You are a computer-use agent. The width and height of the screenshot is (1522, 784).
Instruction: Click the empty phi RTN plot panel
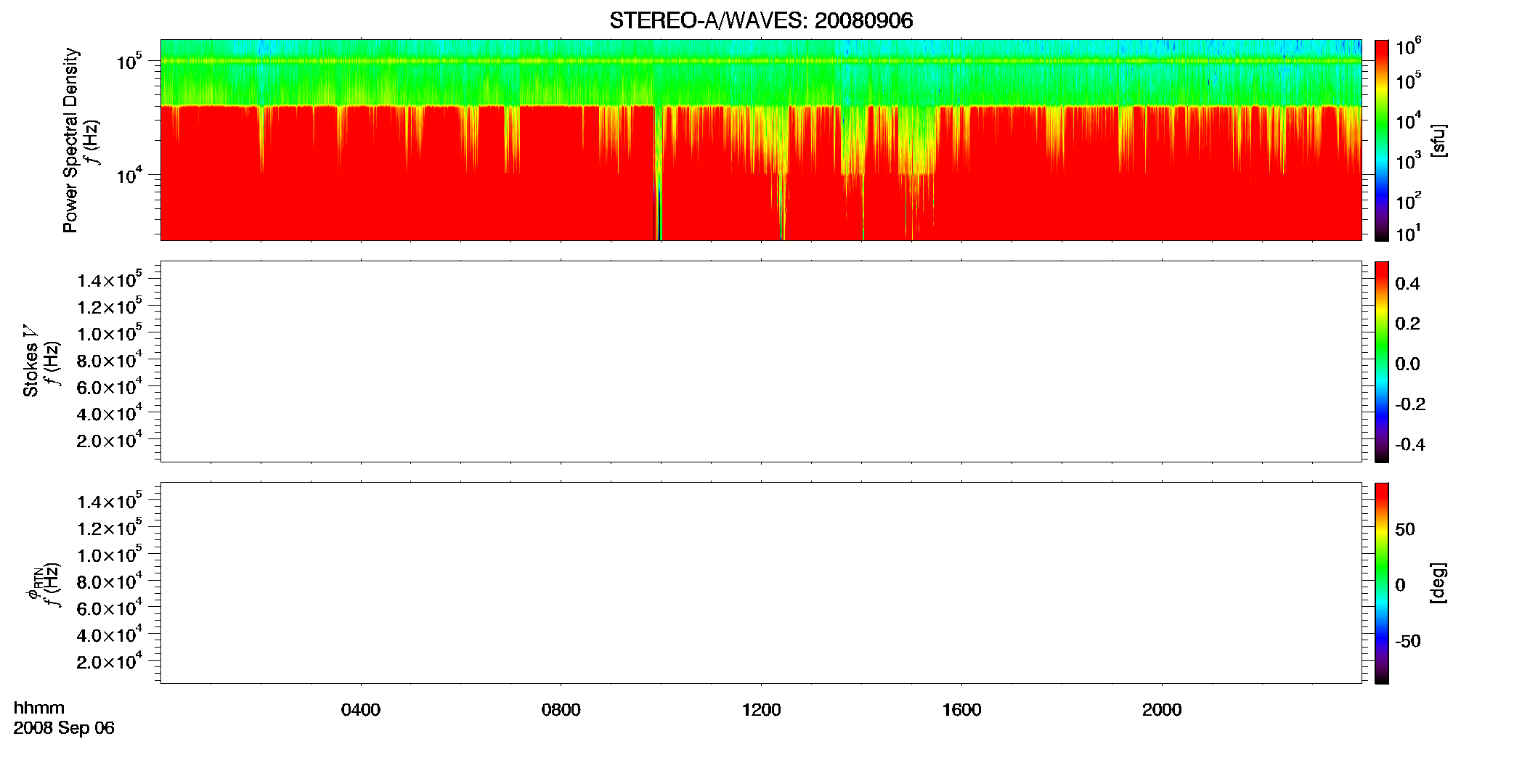761,582
